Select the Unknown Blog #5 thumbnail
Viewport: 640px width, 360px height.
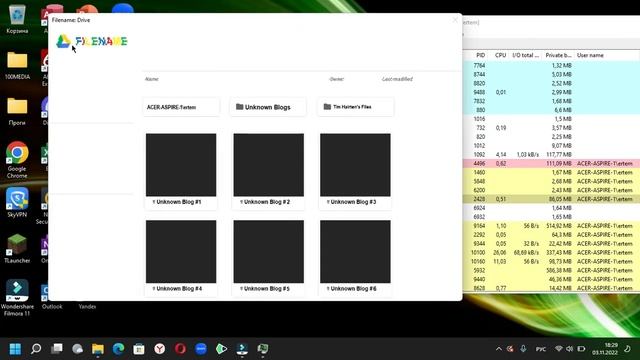269,251
